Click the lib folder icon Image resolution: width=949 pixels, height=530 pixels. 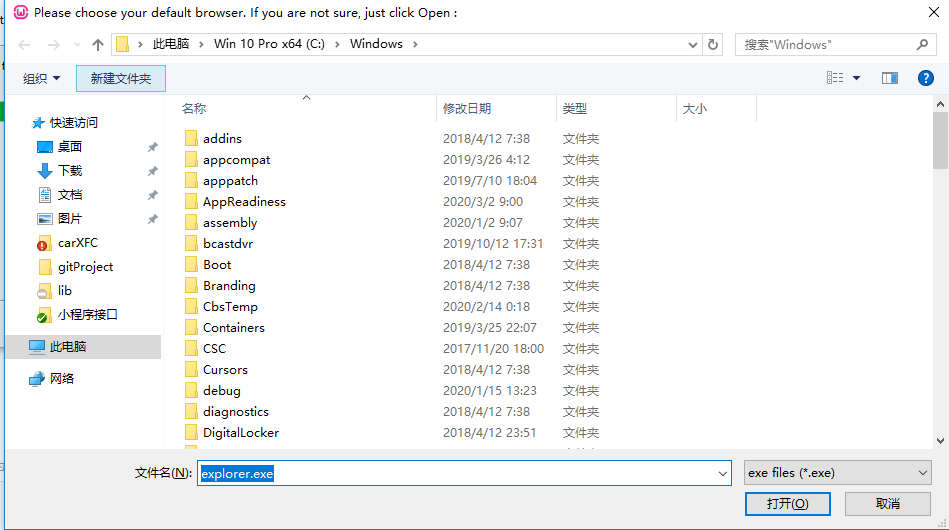point(44,291)
